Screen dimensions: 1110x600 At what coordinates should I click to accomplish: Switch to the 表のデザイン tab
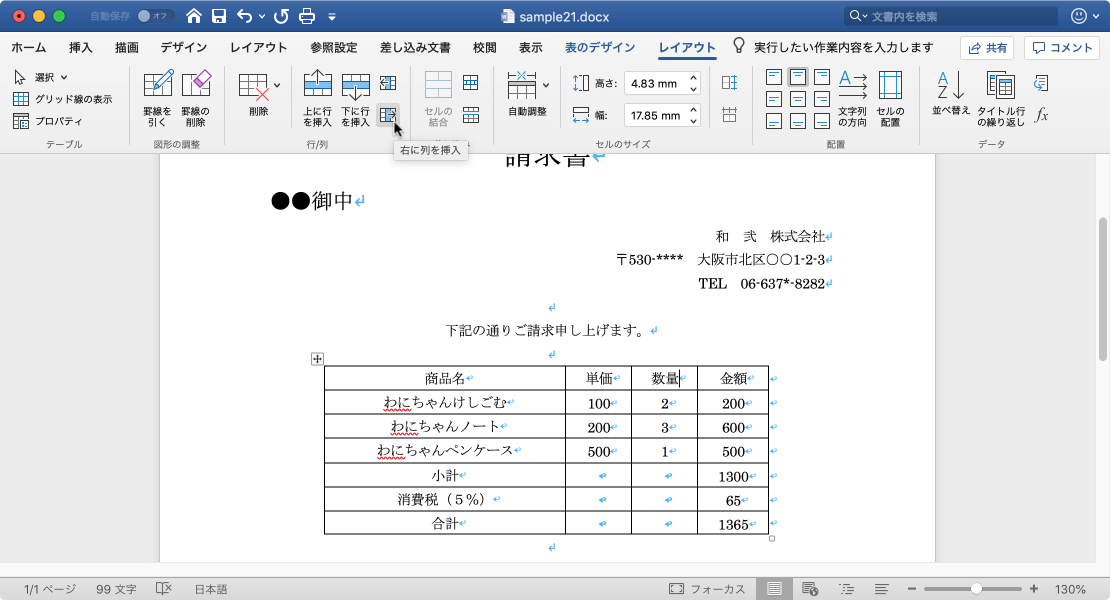(x=600, y=46)
